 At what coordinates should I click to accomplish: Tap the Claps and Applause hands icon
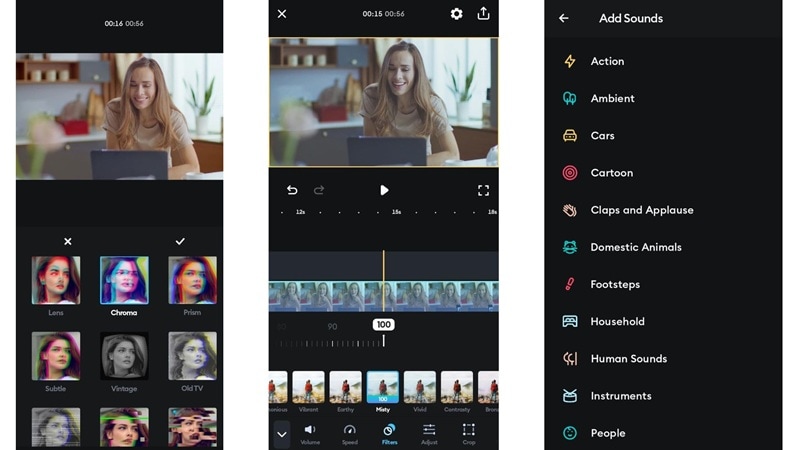pyautogui.click(x=570, y=210)
